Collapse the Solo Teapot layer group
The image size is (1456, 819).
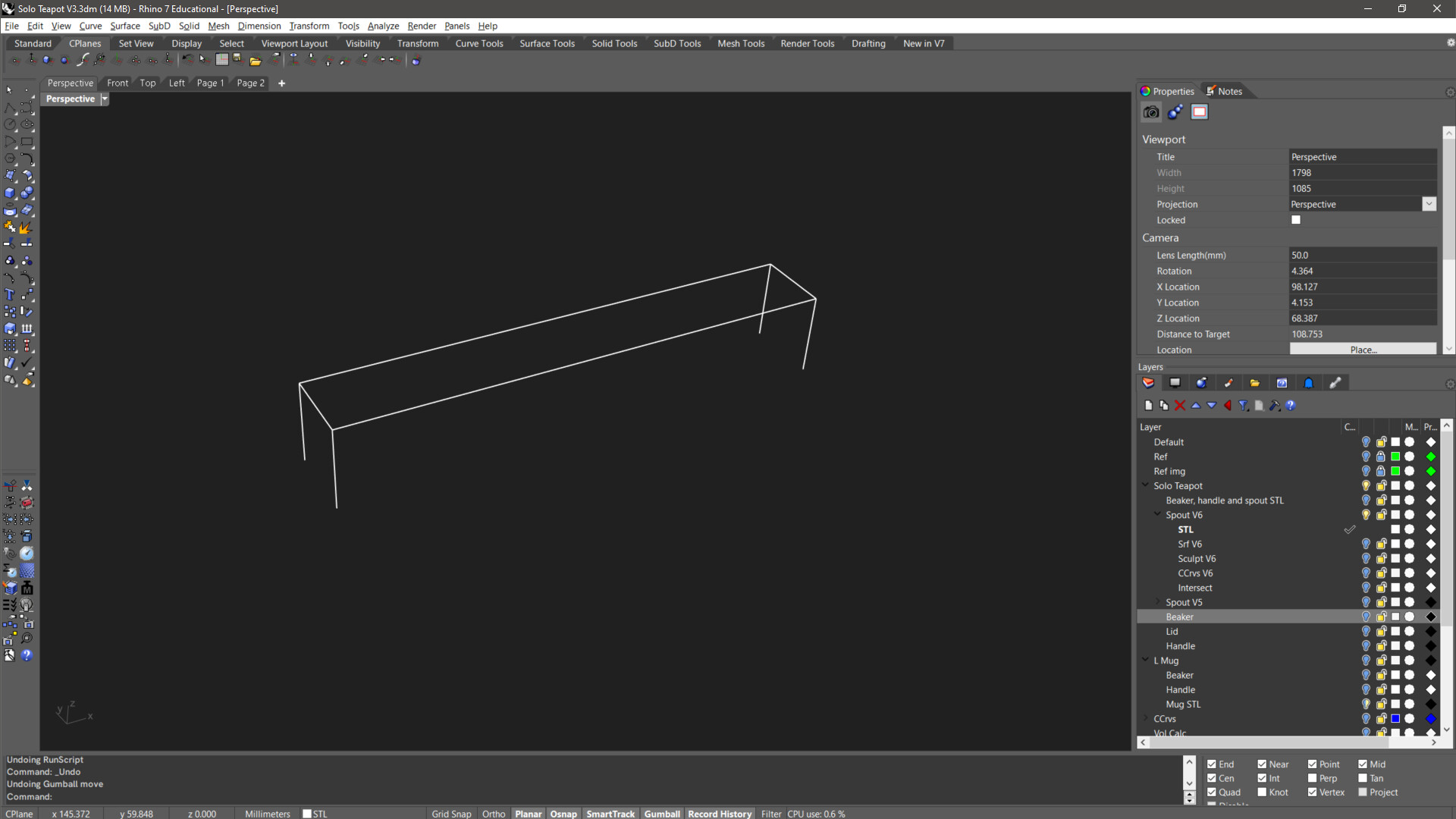point(1145,486)
